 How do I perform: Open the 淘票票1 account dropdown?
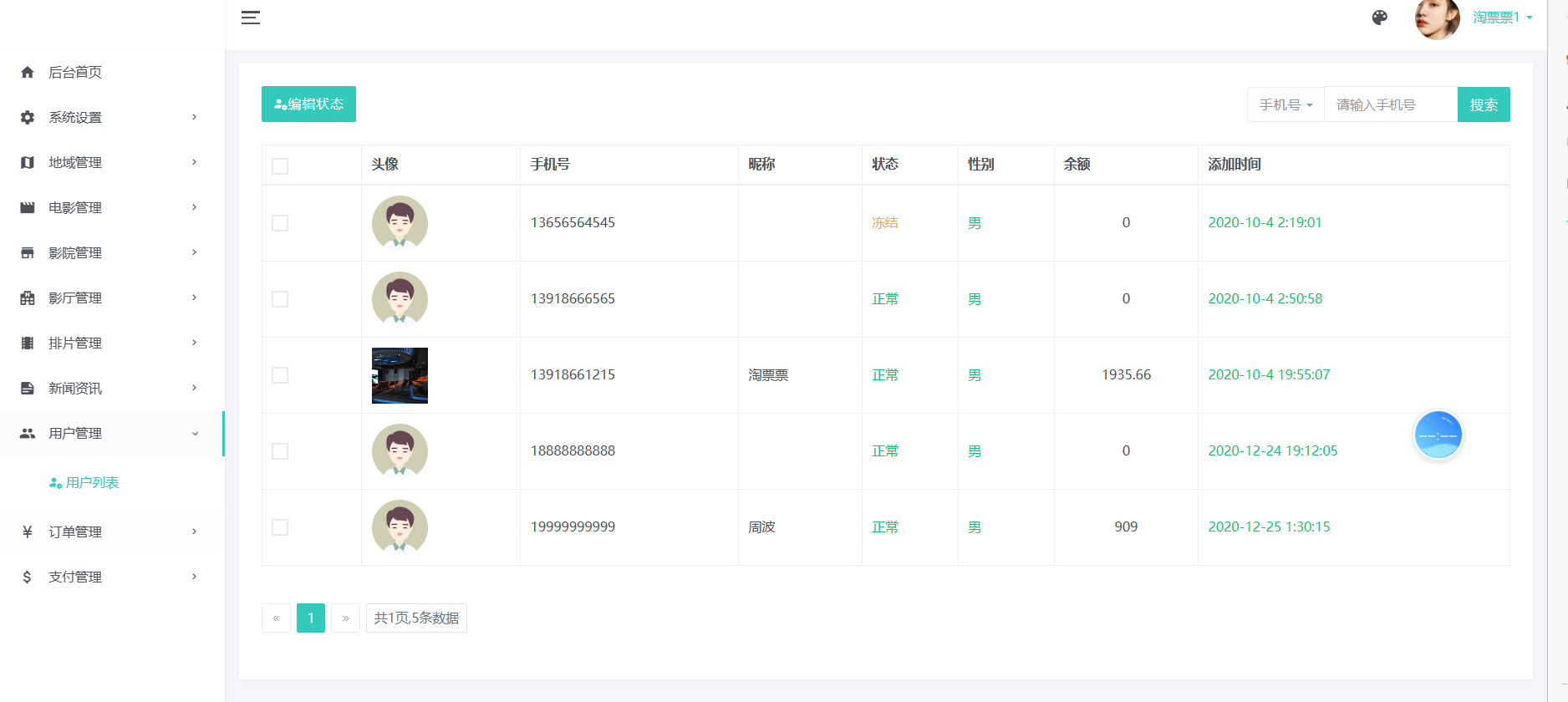(x=1502, y=18)
